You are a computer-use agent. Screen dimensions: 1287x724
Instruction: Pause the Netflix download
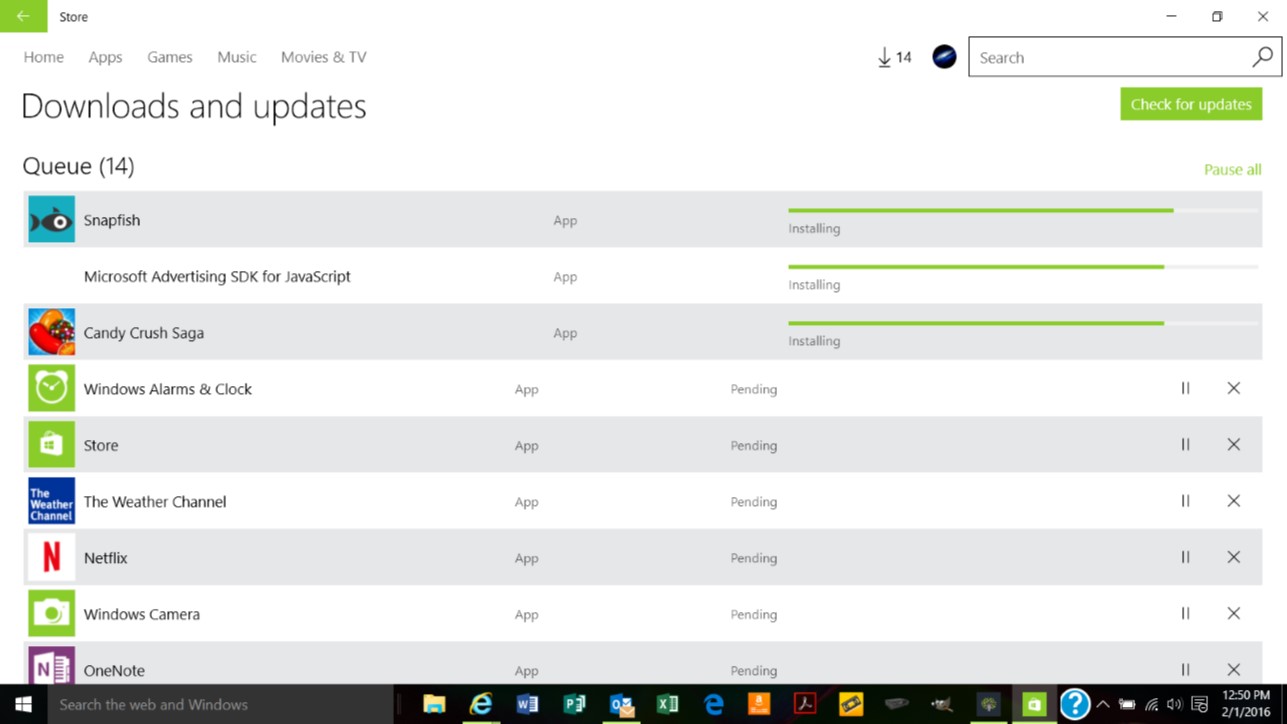[1185, 557]
